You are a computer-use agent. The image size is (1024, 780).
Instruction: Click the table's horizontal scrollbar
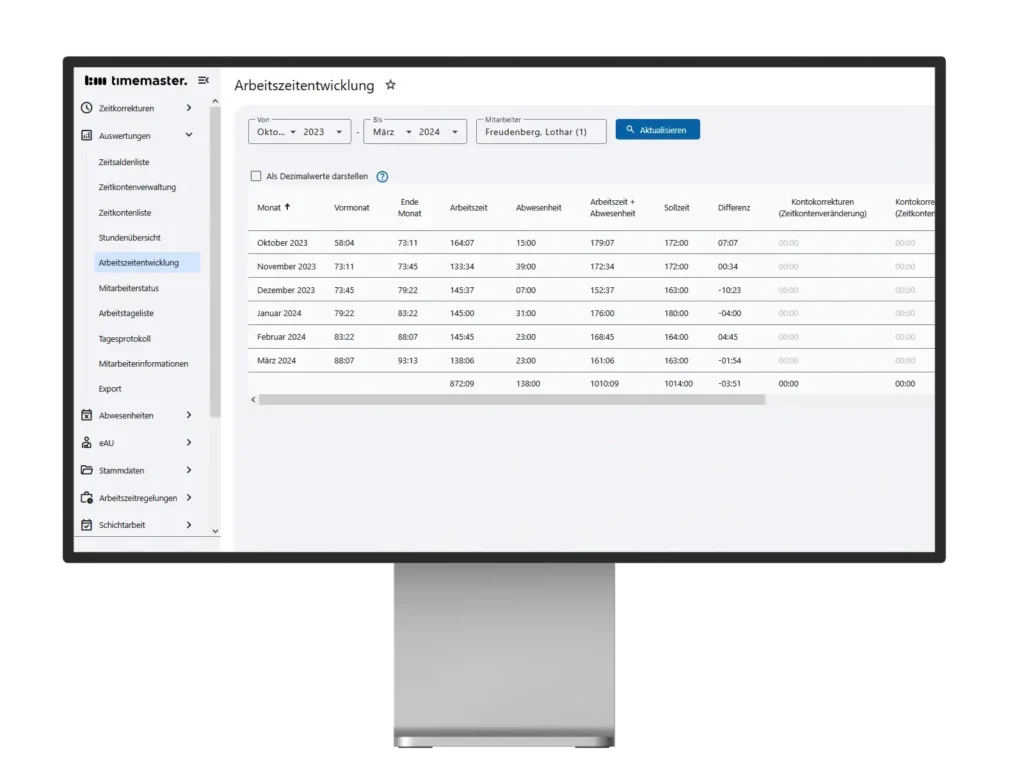[x=510, y=399]
